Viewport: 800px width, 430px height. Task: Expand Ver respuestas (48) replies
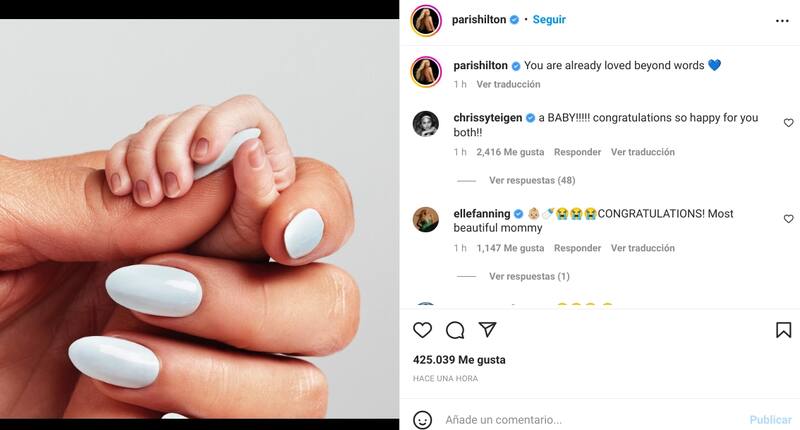532,180
